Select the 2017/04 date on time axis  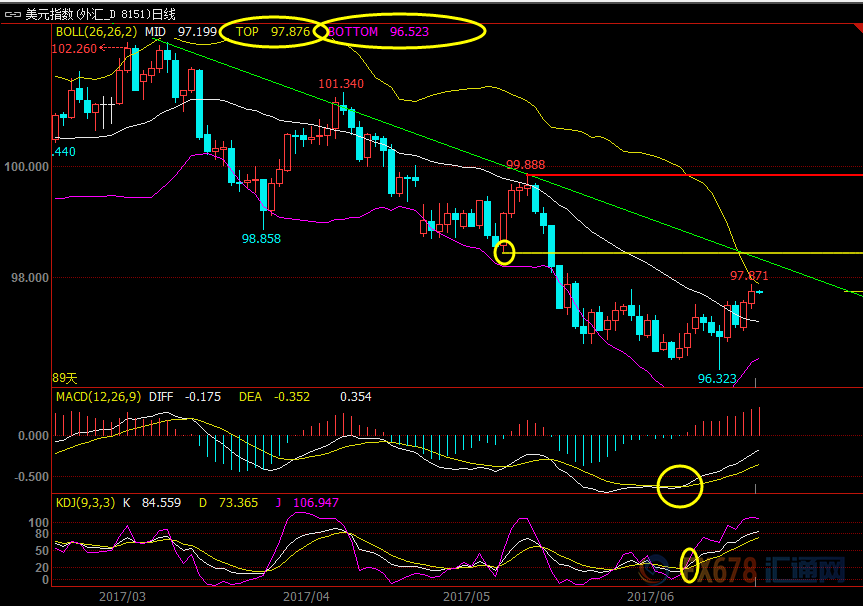pyautogui.click(x=307, y=596)
